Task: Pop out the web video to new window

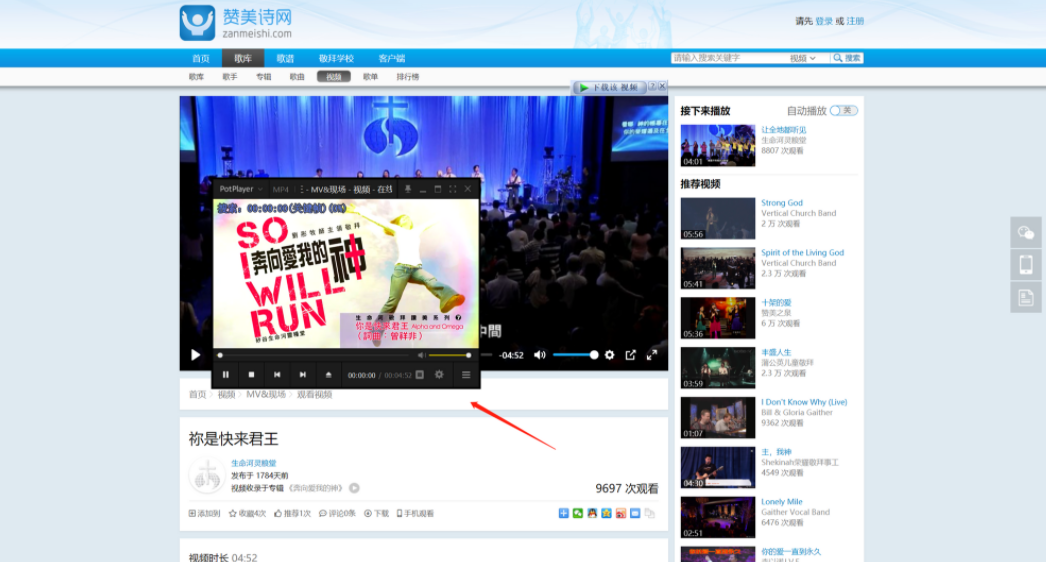Action: click(630, 355)
